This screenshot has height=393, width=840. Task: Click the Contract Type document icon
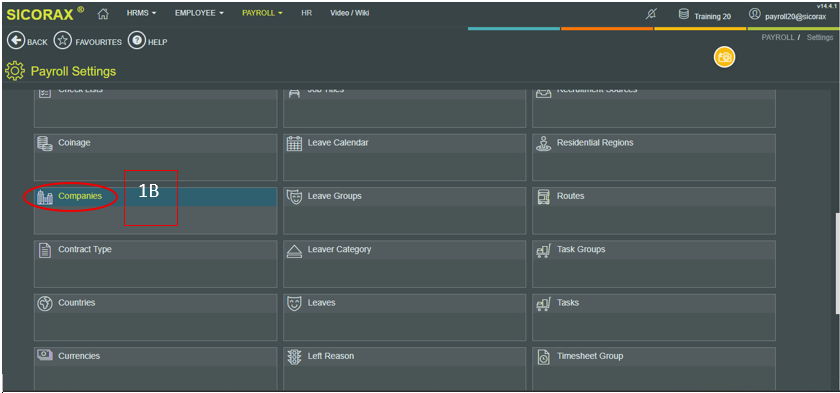tap(45, 250)
